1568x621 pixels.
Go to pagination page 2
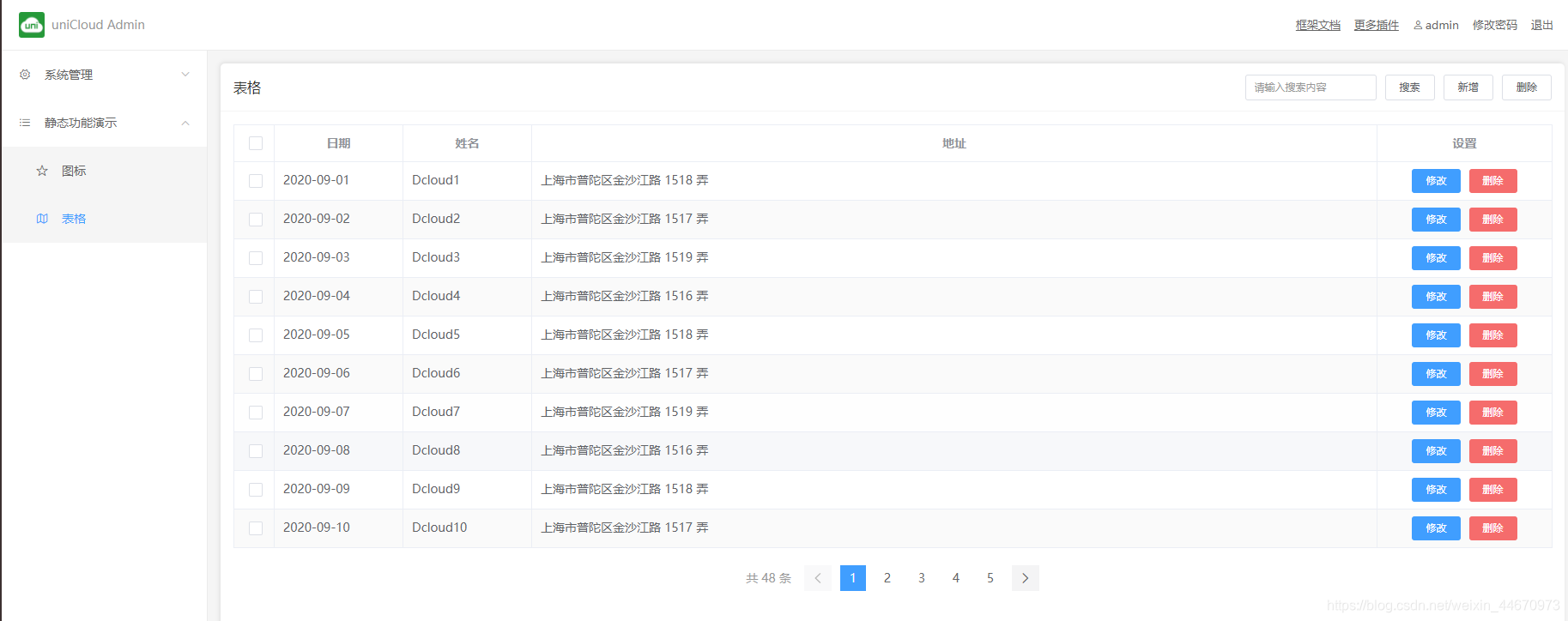coord(887,578)
